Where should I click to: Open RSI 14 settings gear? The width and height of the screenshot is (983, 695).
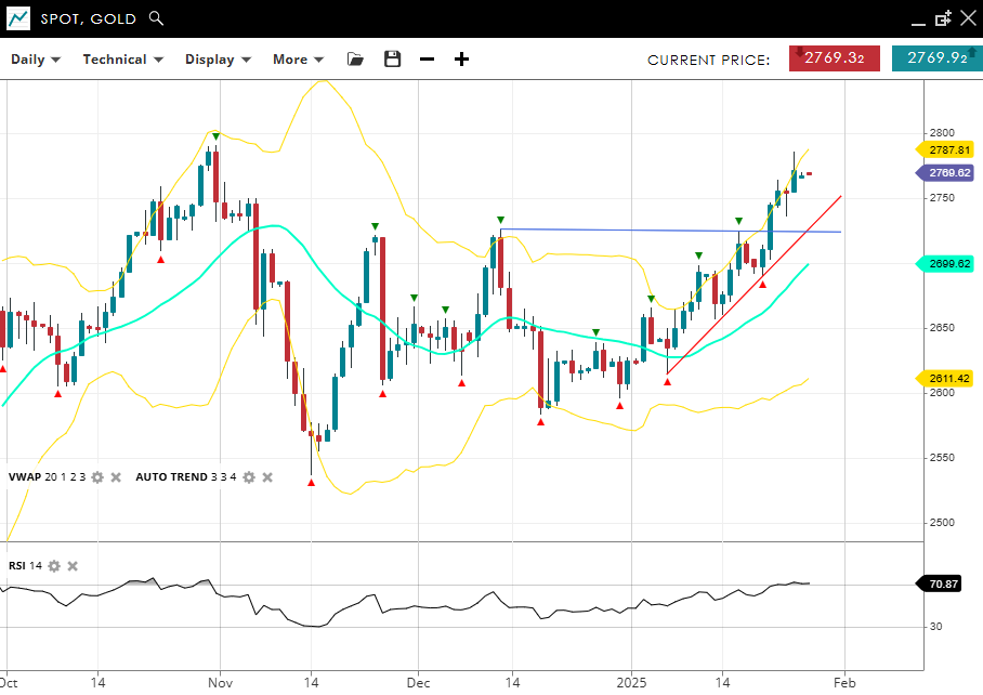(54, 566)
